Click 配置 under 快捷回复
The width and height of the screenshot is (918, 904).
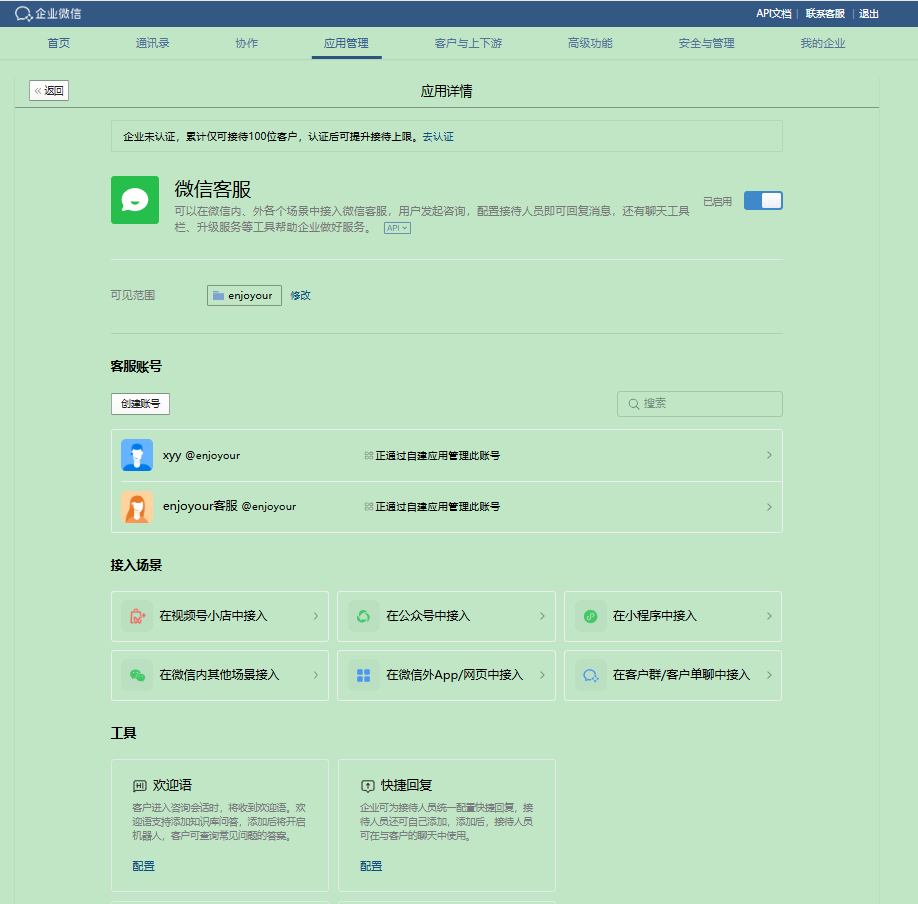(x=371, y=865)
